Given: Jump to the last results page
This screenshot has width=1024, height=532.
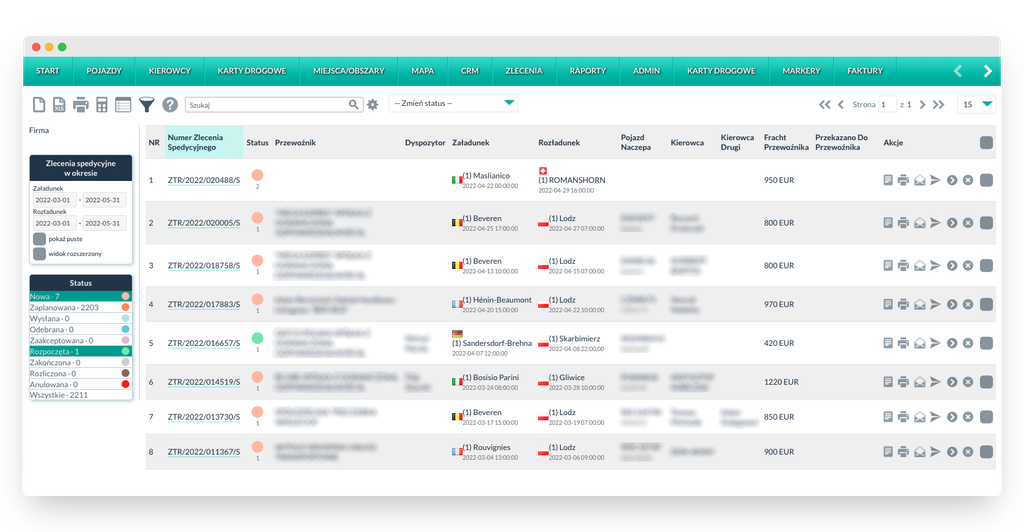Looking at the screenshot, I should [x=938, y=104].
